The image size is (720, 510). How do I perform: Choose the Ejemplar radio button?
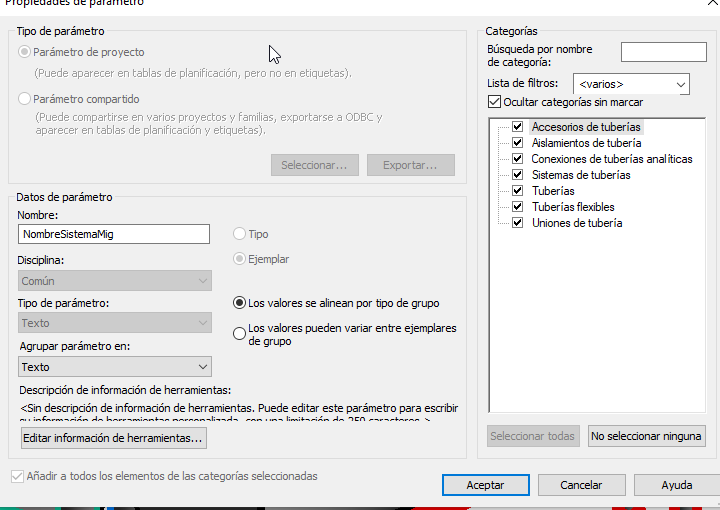pyautogui.click(x=239, y=259)
